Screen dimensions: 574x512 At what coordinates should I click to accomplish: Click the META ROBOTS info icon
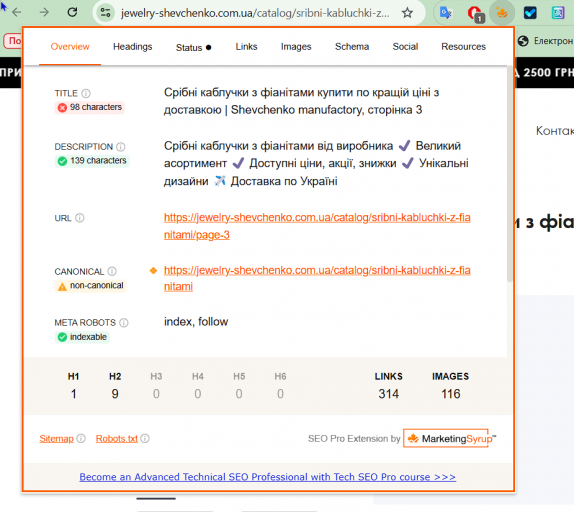pos(124,322)
